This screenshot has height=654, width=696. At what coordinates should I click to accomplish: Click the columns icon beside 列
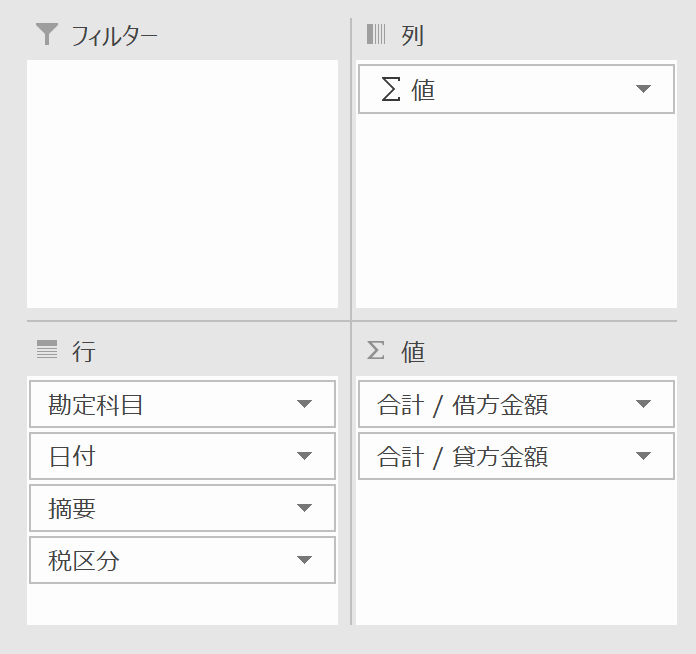click(376, 35)
